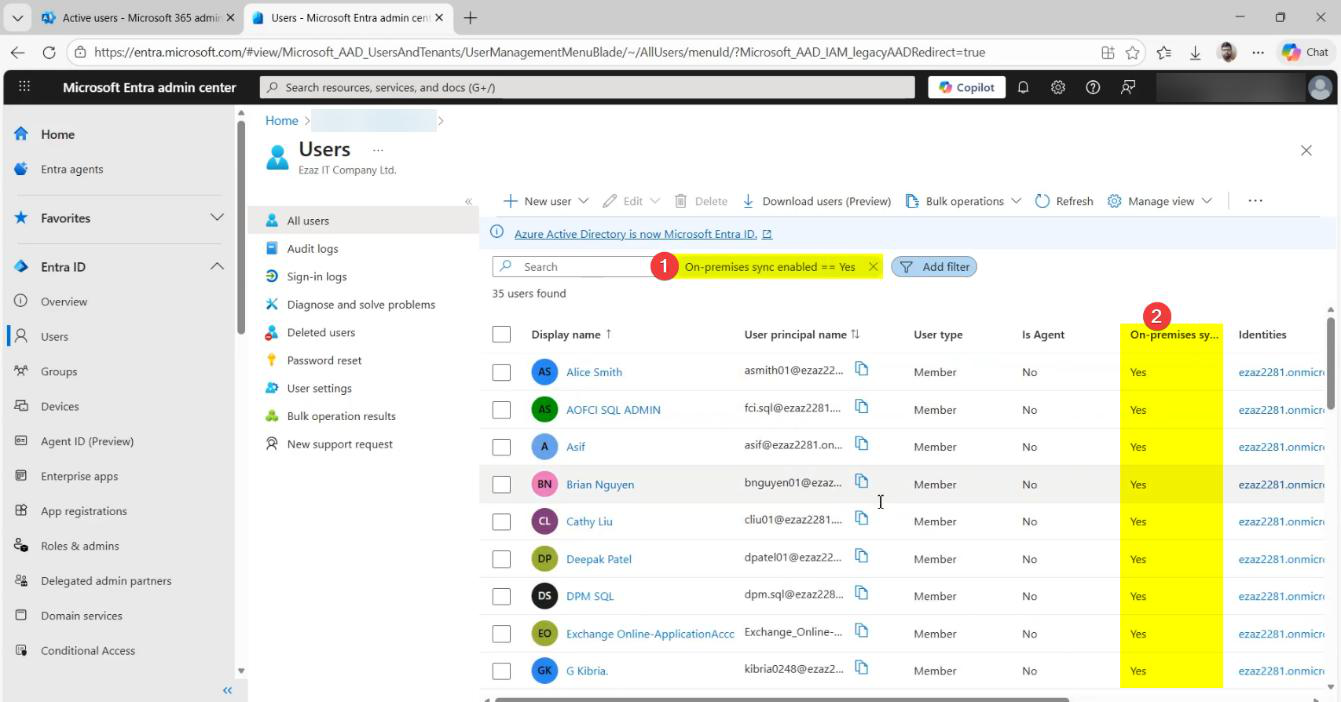Collapse the Entra ID section
Viewport: 1341px width, 702px height.
217,266
